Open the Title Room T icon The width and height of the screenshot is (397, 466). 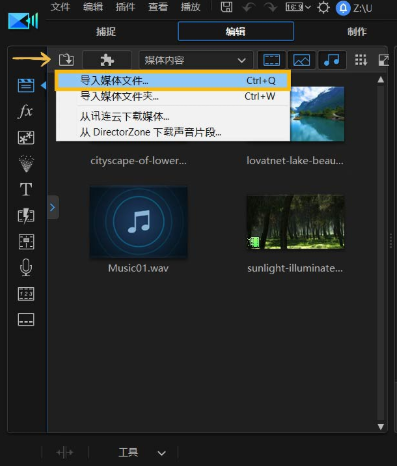pyautogui.click(x=26, y=189)
